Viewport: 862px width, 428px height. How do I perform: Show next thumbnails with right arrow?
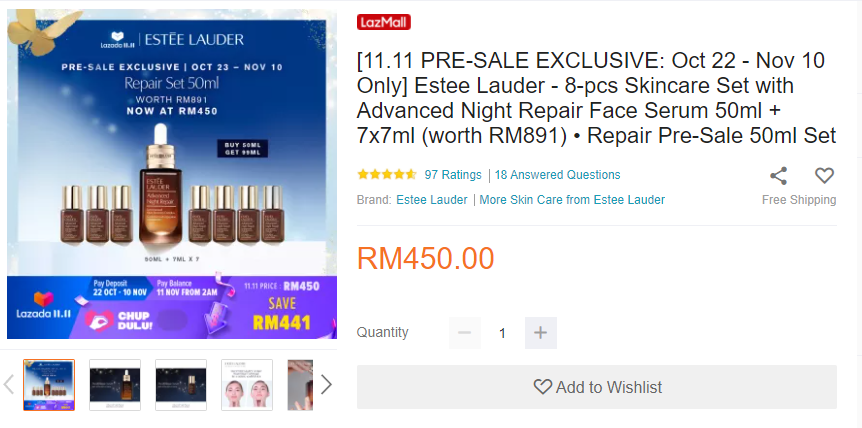tap(326, 385)
